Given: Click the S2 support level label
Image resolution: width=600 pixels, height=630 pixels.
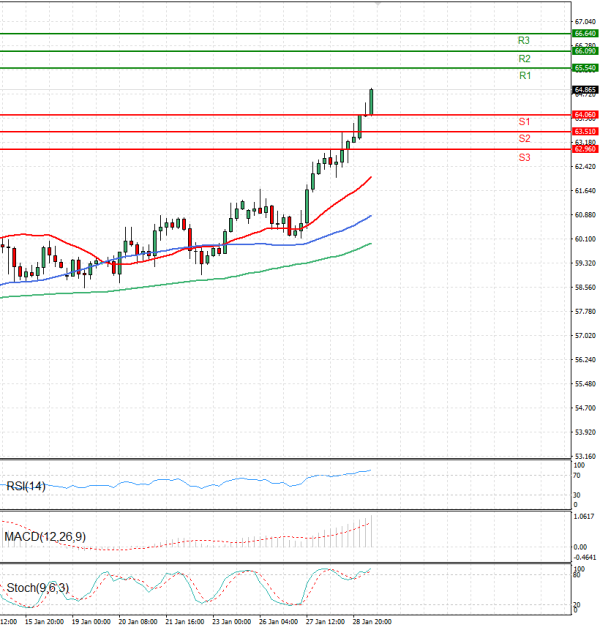Looking at the screenshot, I should click(524, 138).
